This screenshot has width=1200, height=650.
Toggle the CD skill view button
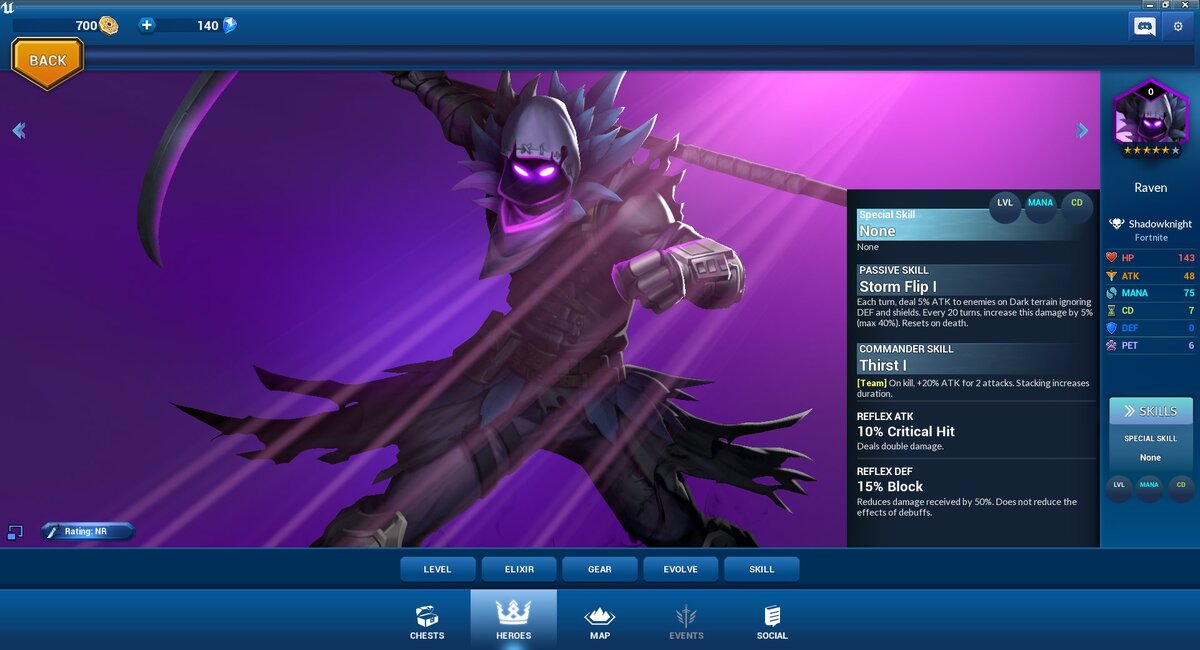click(x=1077, y=203)
